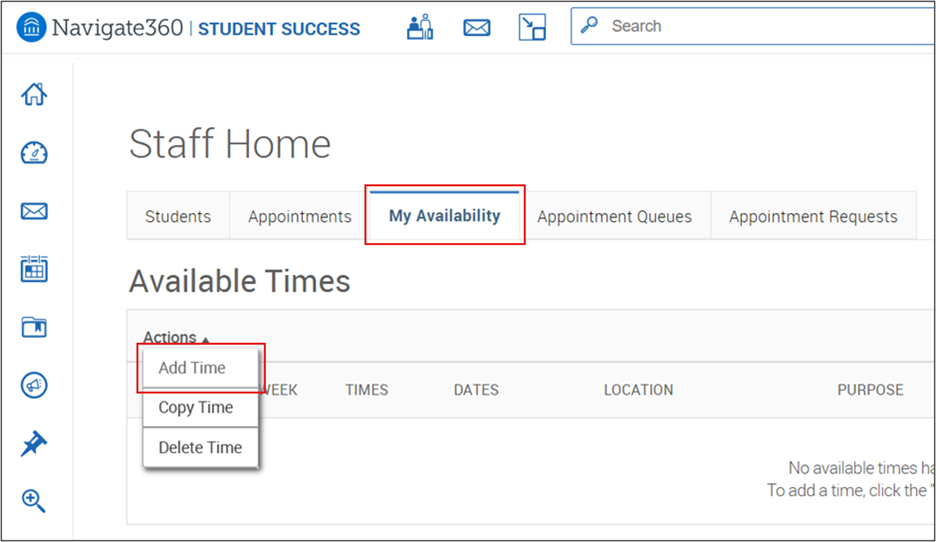
Task: Open the dashboard gauge icon in sidebar
Action: [x=34, y=152]
